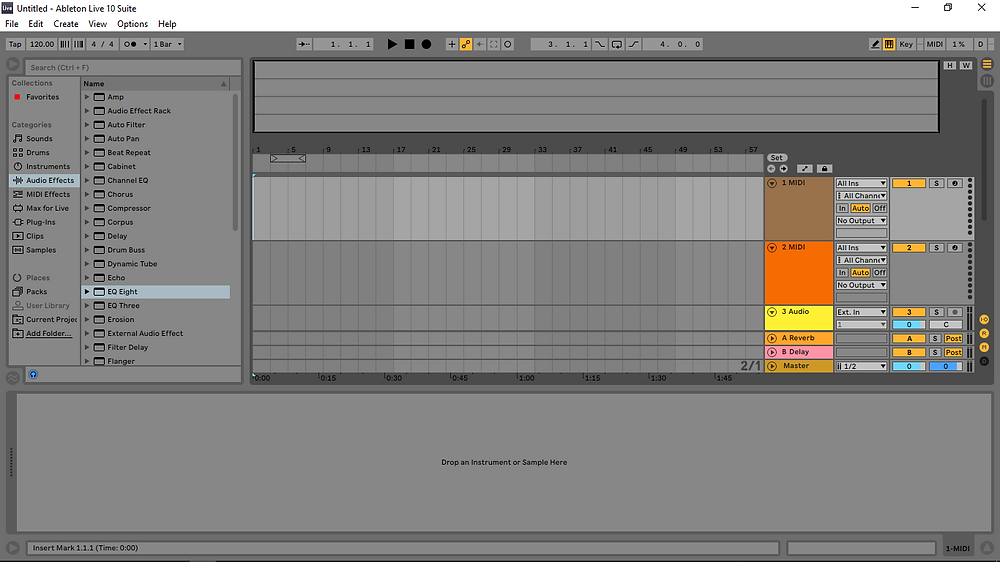The width and height of the screenshot is (1000, 562).
Task: Select the Filter Delay row
Action: 156,347
